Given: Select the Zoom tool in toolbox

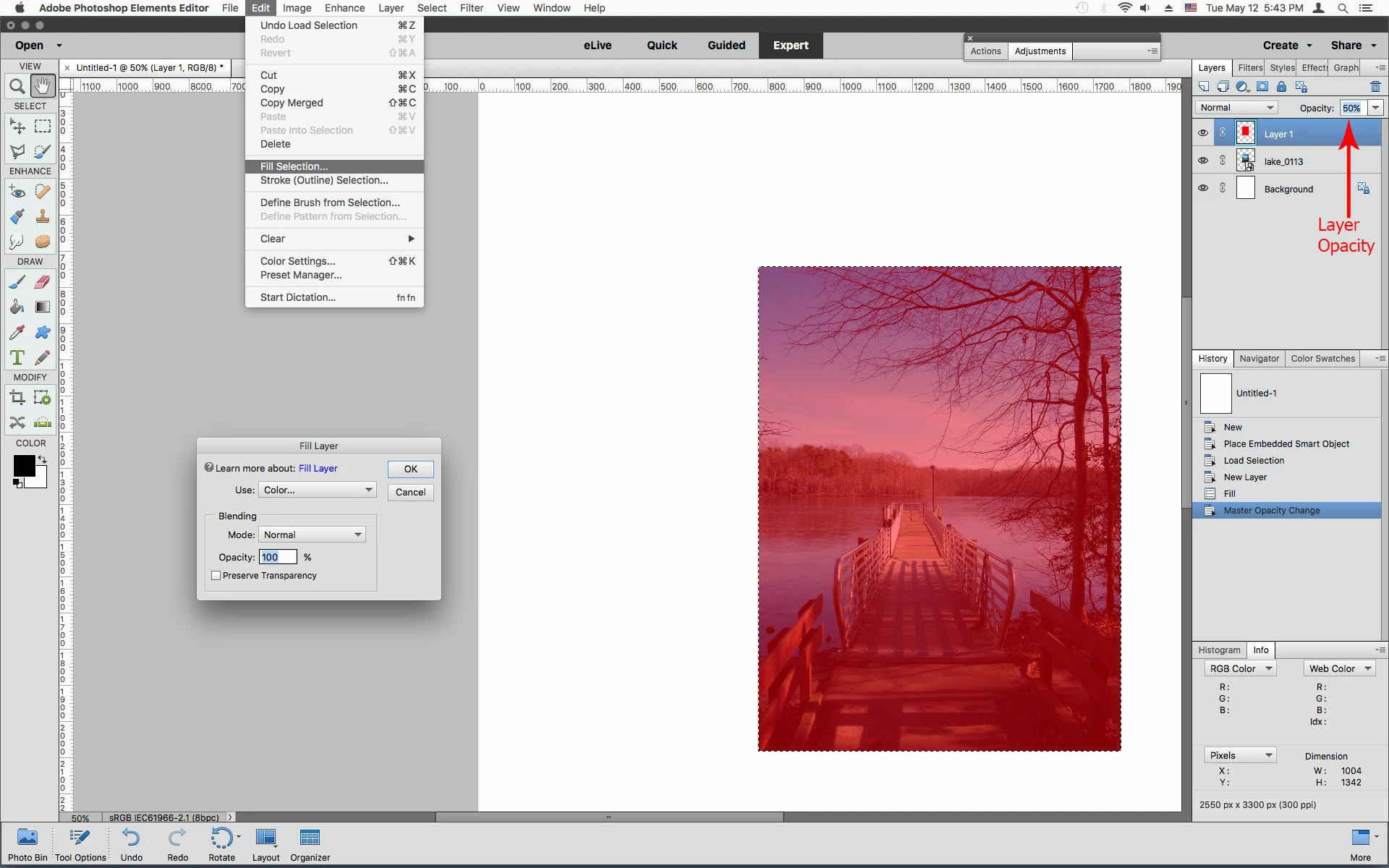Looking at the screenshot, I should click(x=17, y=87).
